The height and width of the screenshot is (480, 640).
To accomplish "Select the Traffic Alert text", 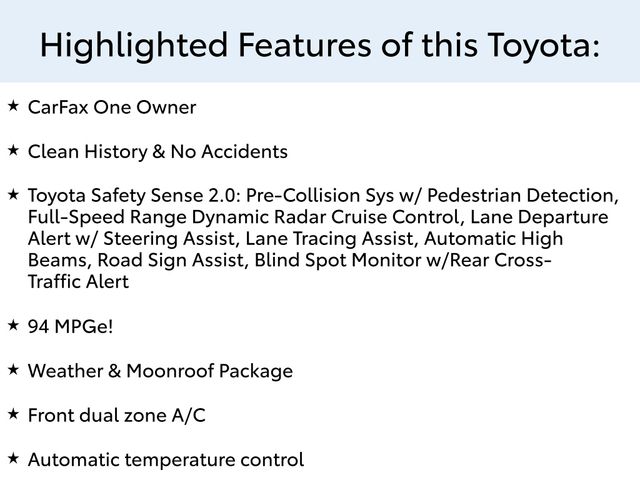I will pos(79,282).
